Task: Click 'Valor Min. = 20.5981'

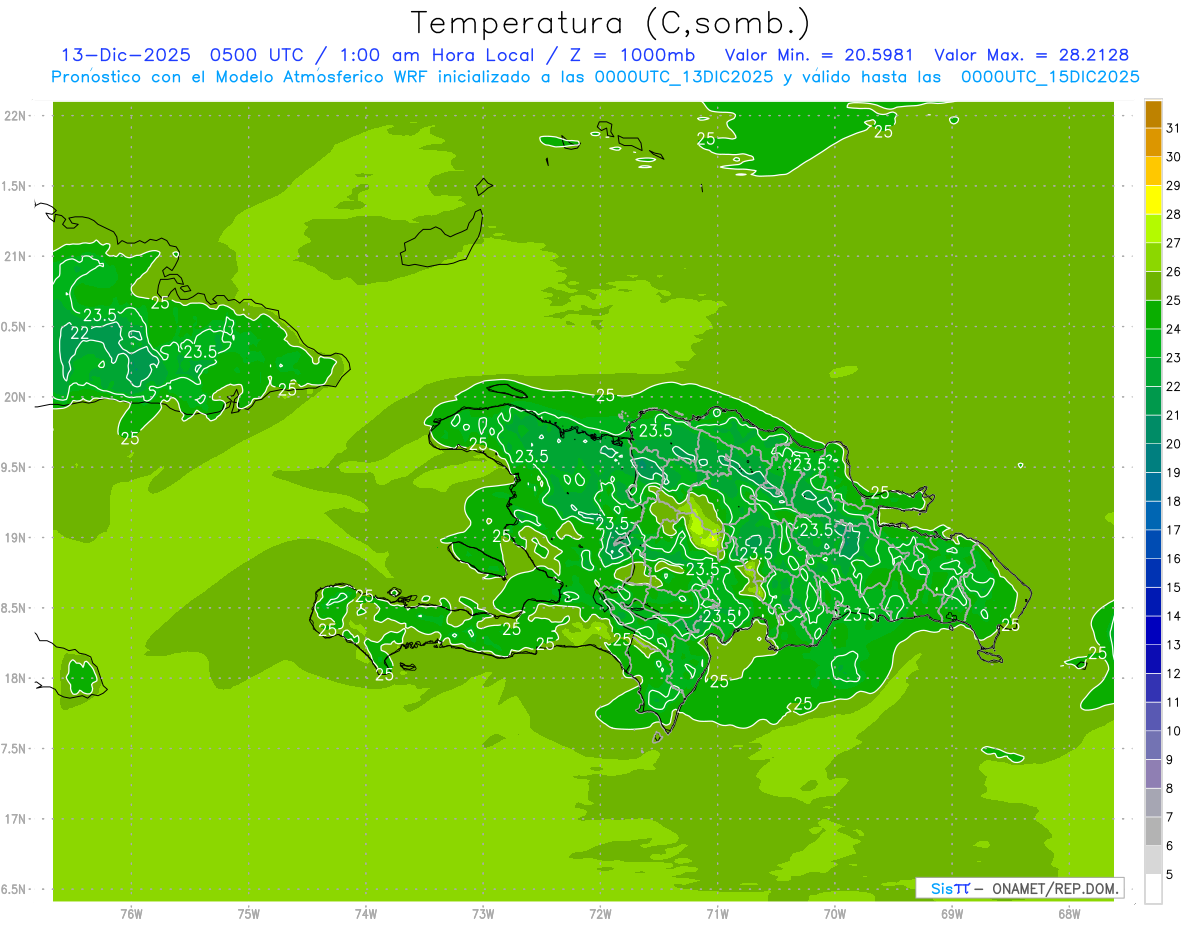Action: 818,55
